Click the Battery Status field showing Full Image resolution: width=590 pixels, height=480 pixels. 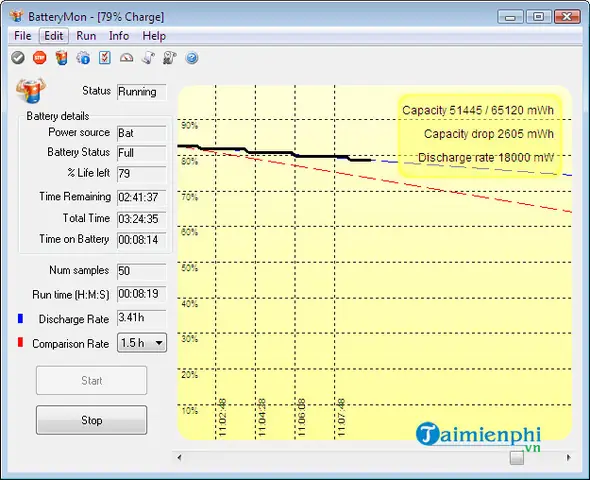point(141,153)
